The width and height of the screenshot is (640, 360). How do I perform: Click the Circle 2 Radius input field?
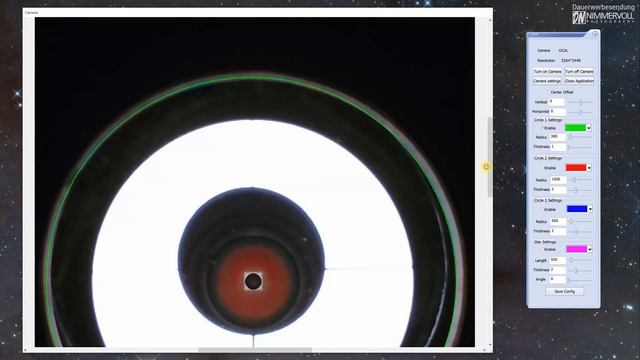558,180
